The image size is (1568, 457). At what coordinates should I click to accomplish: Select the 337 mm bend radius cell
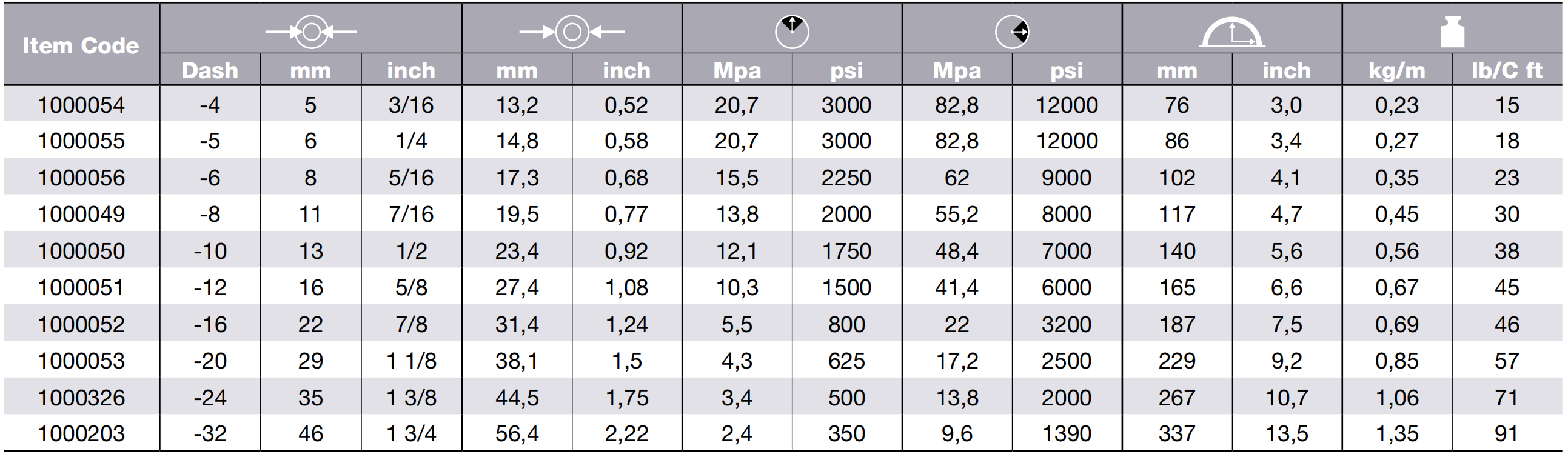[x=1178, y=433]
